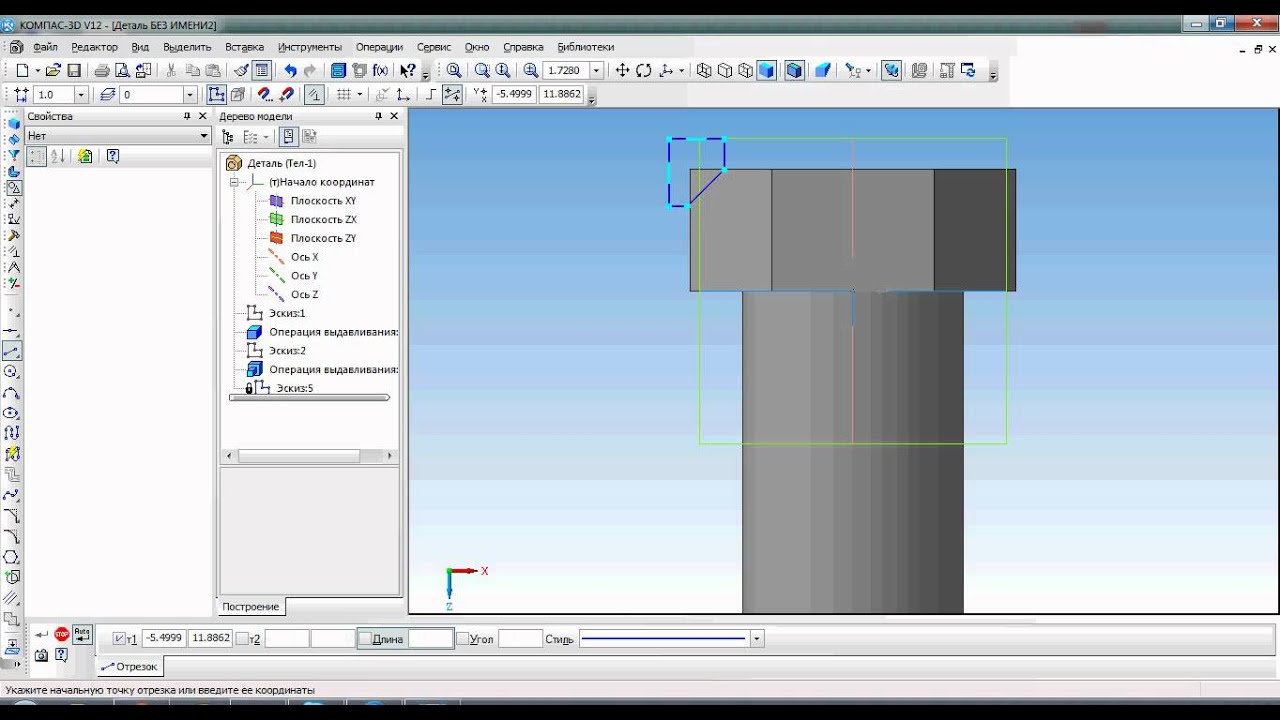
Task: Close the Дерево модели panel
Action: click(394, 116)
